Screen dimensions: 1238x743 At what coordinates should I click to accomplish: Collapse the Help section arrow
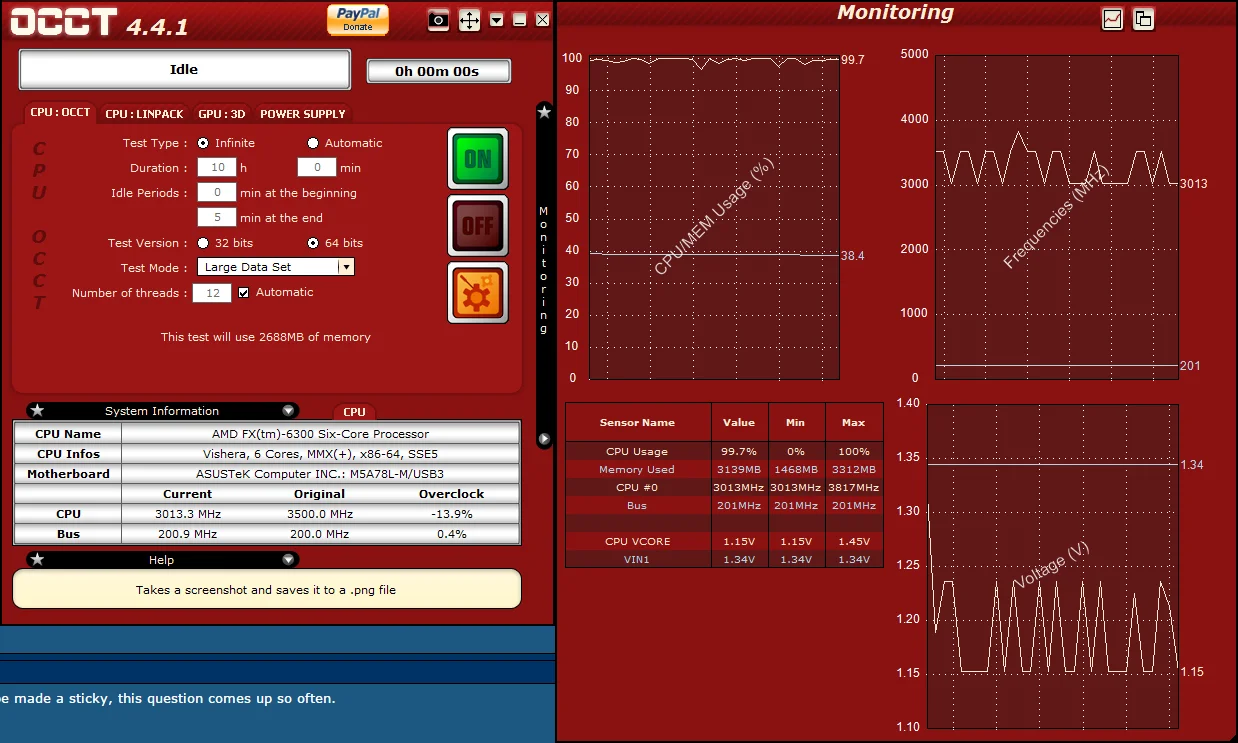[288, 559]
